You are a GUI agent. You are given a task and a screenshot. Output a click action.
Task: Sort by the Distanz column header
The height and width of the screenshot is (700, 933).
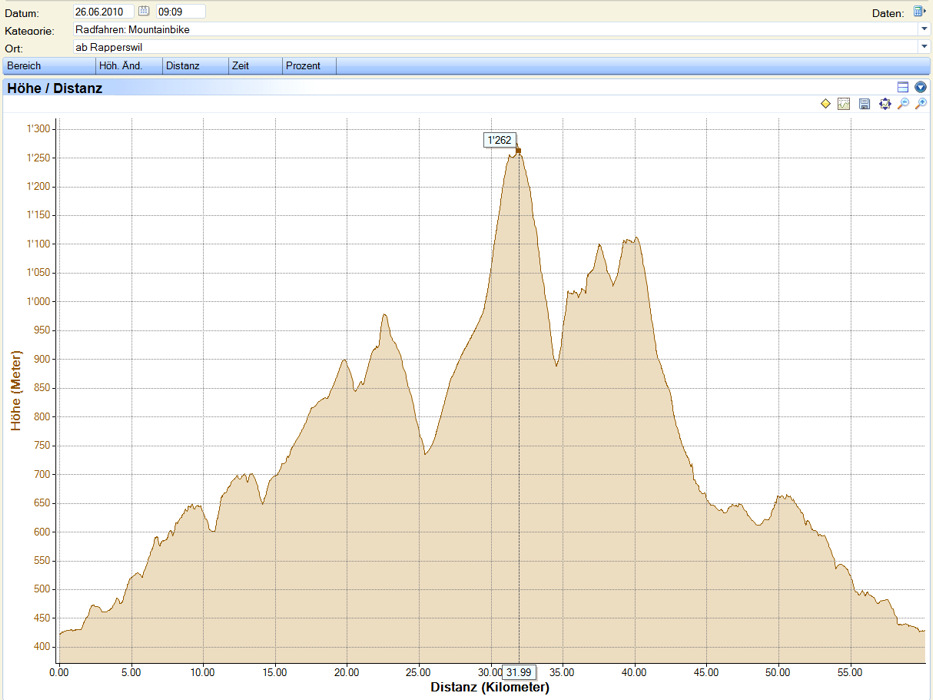coord(195,65)
